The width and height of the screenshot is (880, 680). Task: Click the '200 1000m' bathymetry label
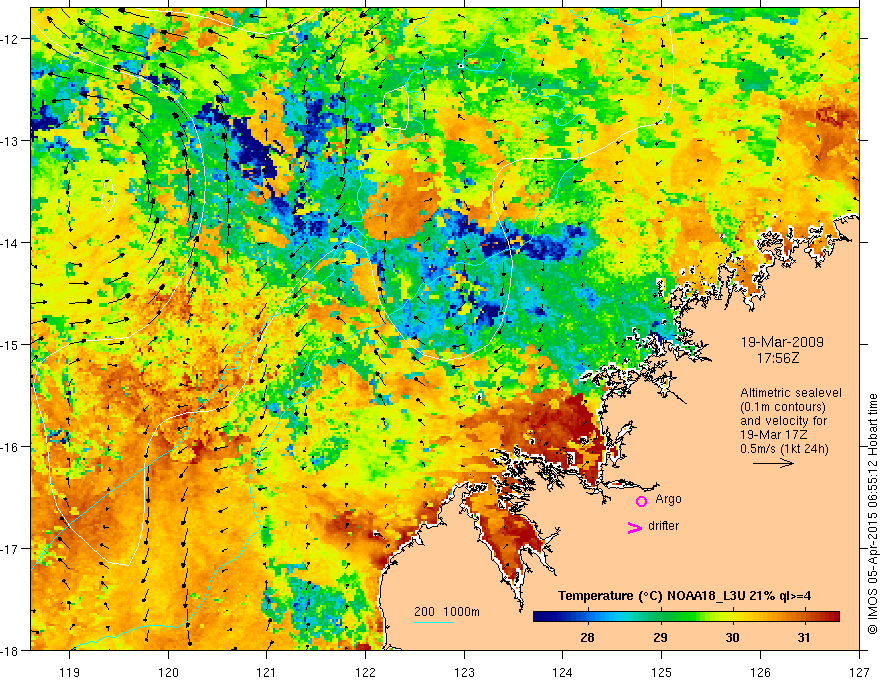pyautogui.click(x=447, y=612)
